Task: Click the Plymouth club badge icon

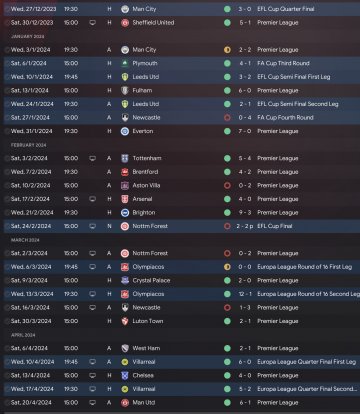Action: pyautogui.click(x=125, y=63)
